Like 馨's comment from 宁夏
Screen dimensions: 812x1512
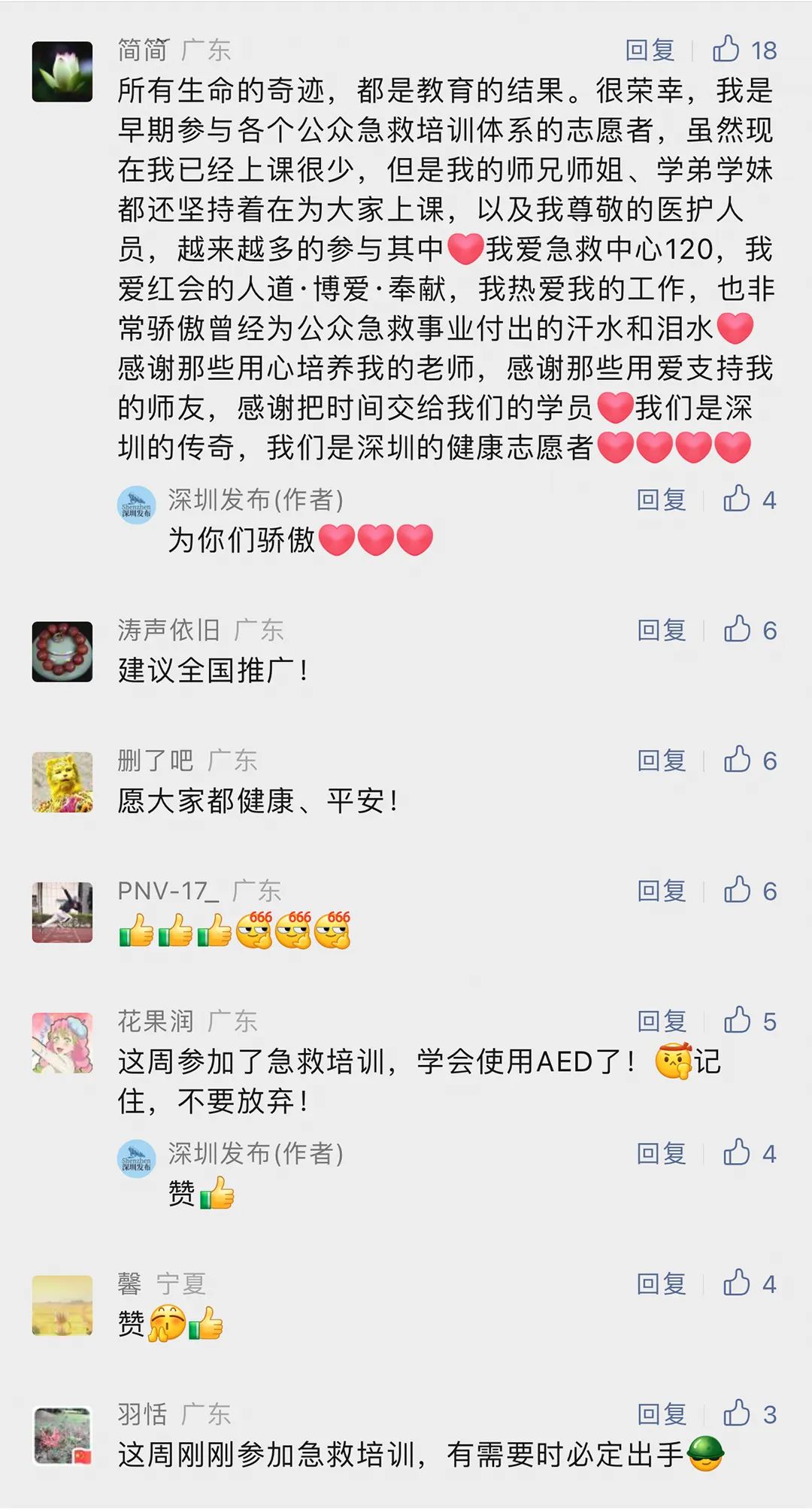tap(750, 1283)
